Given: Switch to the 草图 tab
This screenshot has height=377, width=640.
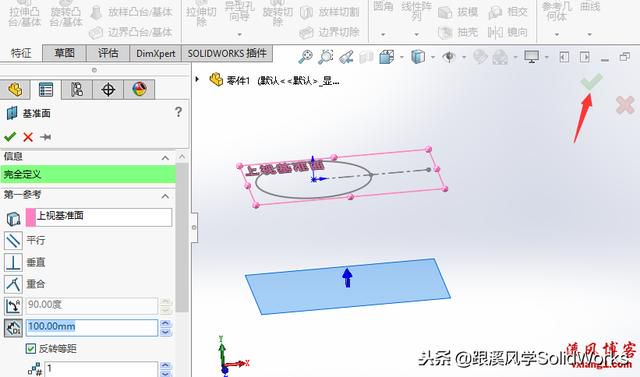Looking at the screenshot, I should (64, 53).
